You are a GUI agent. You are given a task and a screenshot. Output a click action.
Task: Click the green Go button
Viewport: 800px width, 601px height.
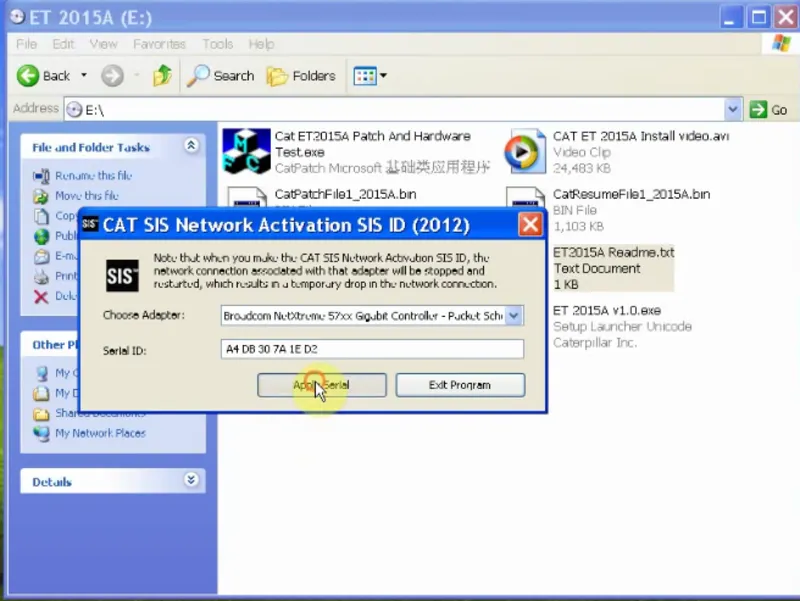coord(768,109)
